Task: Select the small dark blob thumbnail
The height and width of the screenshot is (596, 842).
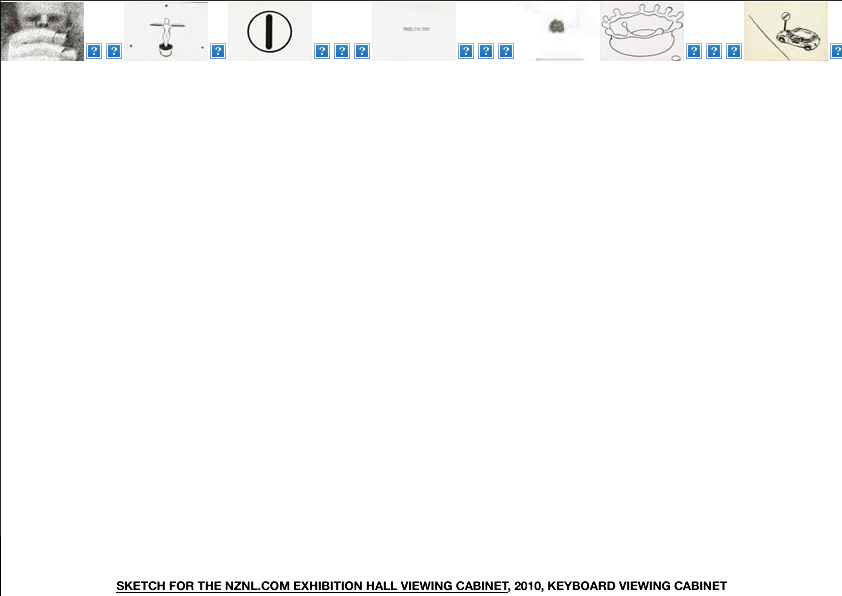Action: coord(557,31)
